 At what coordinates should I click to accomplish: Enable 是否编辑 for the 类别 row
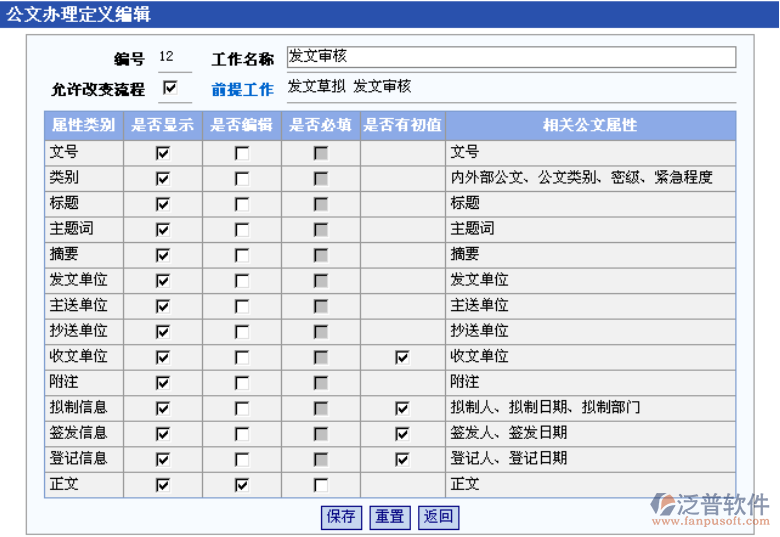point(242,179)
